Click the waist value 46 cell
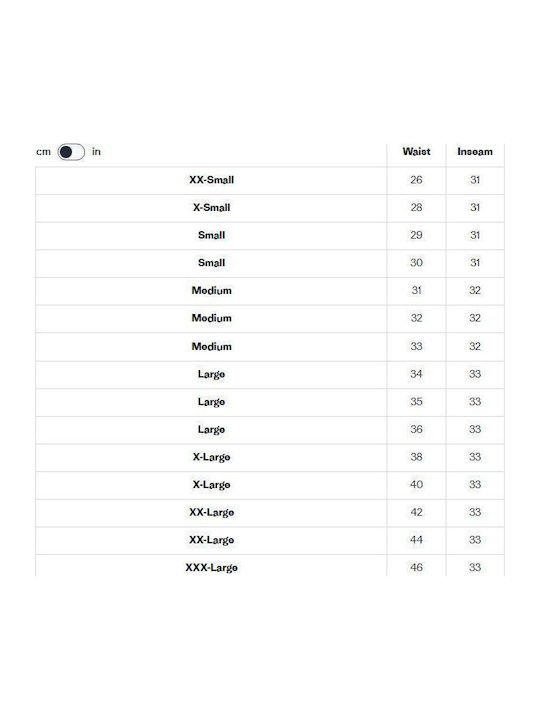The width and height of the screenshot is (540, 720). tap(416, 565)
